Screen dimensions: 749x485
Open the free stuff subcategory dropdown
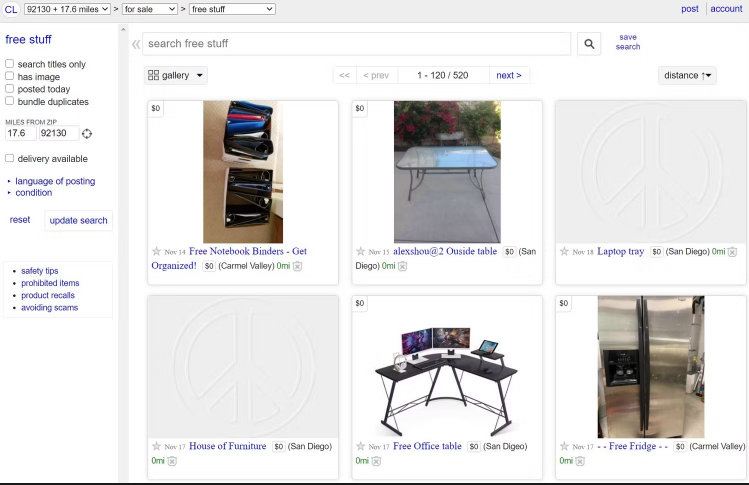(x=232, y=9)
